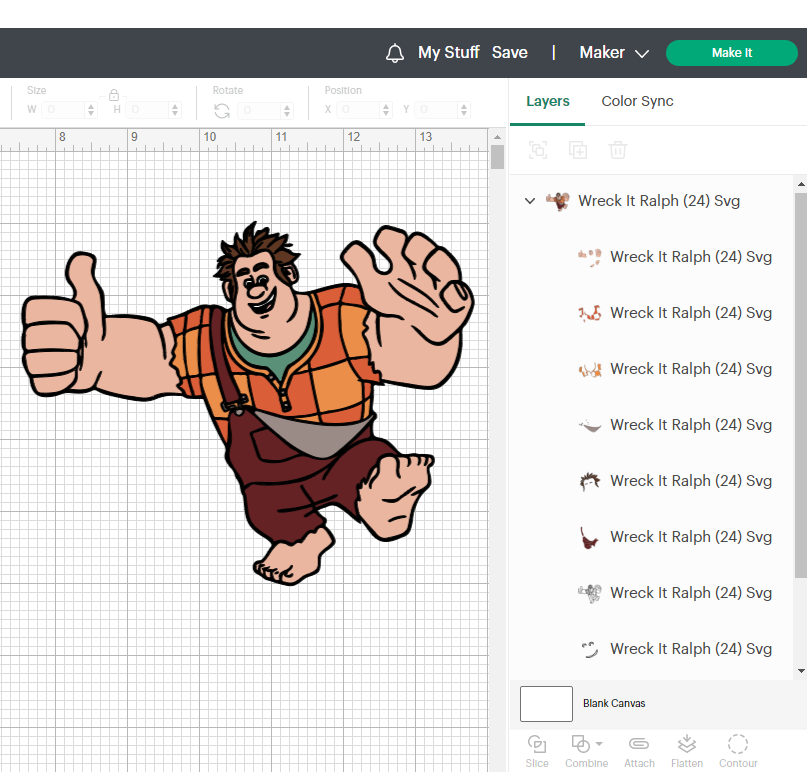This screenshot has width=807, height=772.
Task: Toggle the size aspect ratio lock
Action: [114, 95]
